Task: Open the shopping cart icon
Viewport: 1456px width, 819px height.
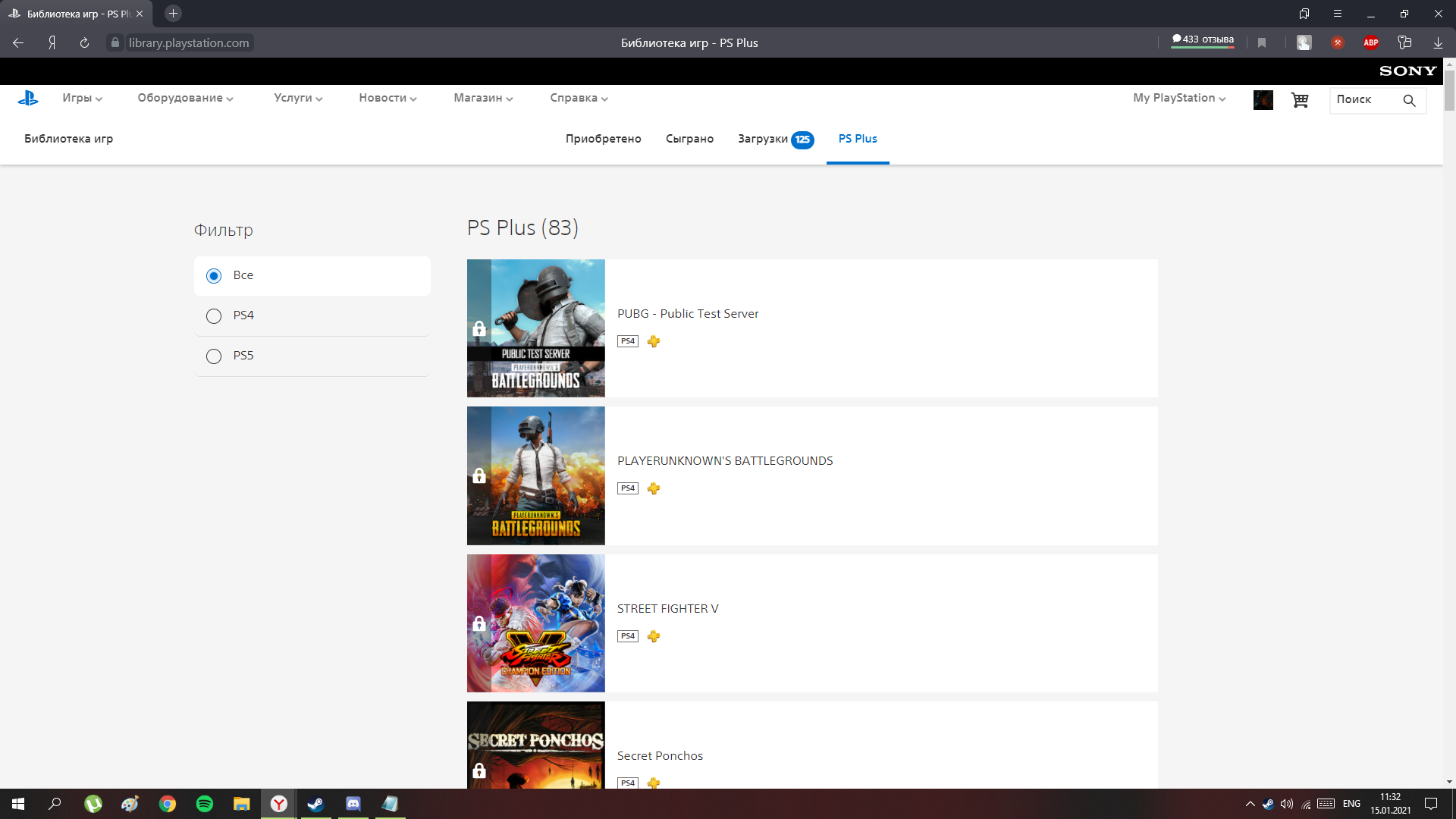Action: coord(1300,100)
